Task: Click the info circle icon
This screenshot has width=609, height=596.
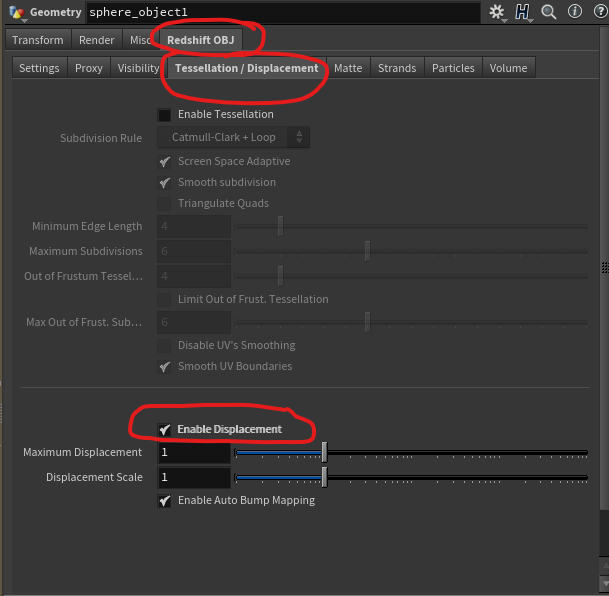Action: [x=574, y=12]
